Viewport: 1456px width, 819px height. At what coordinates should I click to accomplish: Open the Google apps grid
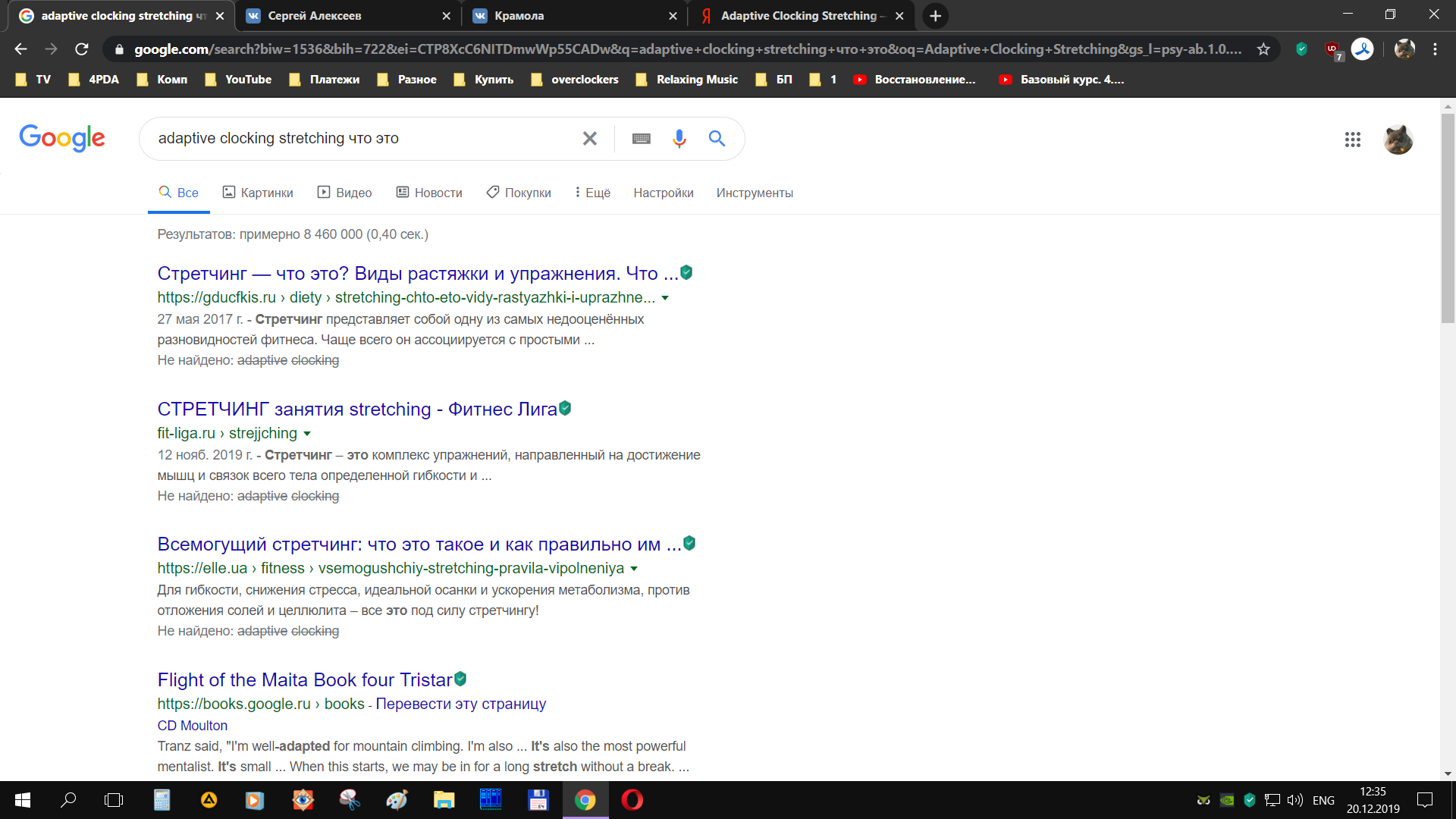point(1352,140)
